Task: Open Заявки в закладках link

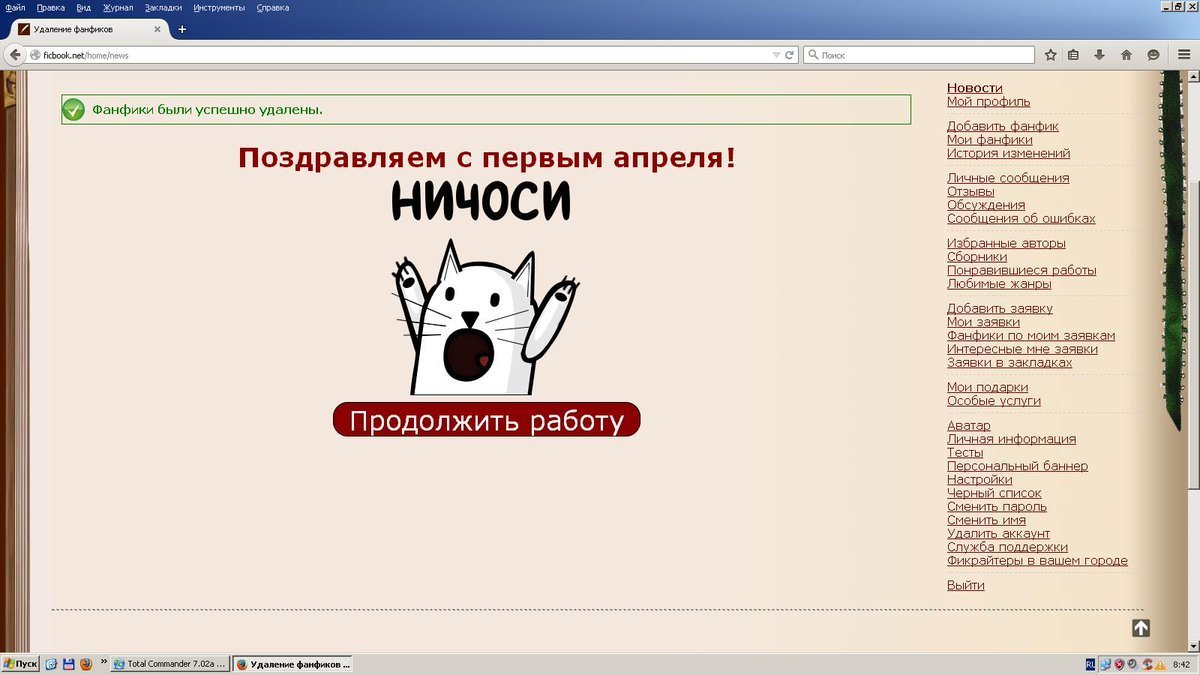Action: coord(1010,362)
